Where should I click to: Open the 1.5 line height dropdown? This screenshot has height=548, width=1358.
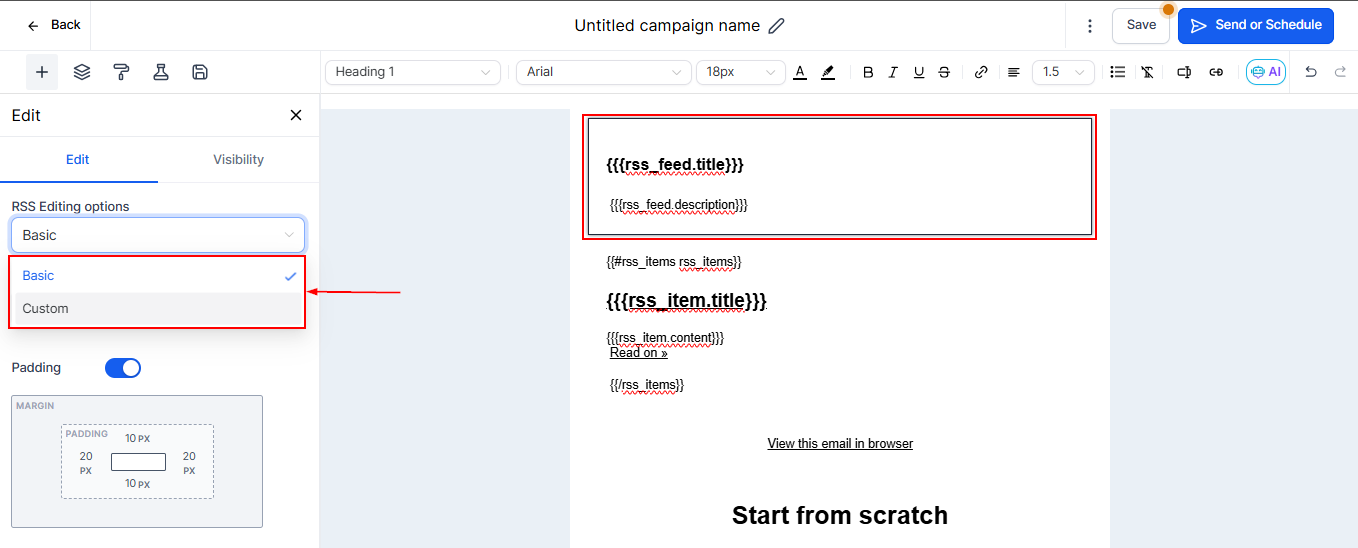(x=1063, y=72)
